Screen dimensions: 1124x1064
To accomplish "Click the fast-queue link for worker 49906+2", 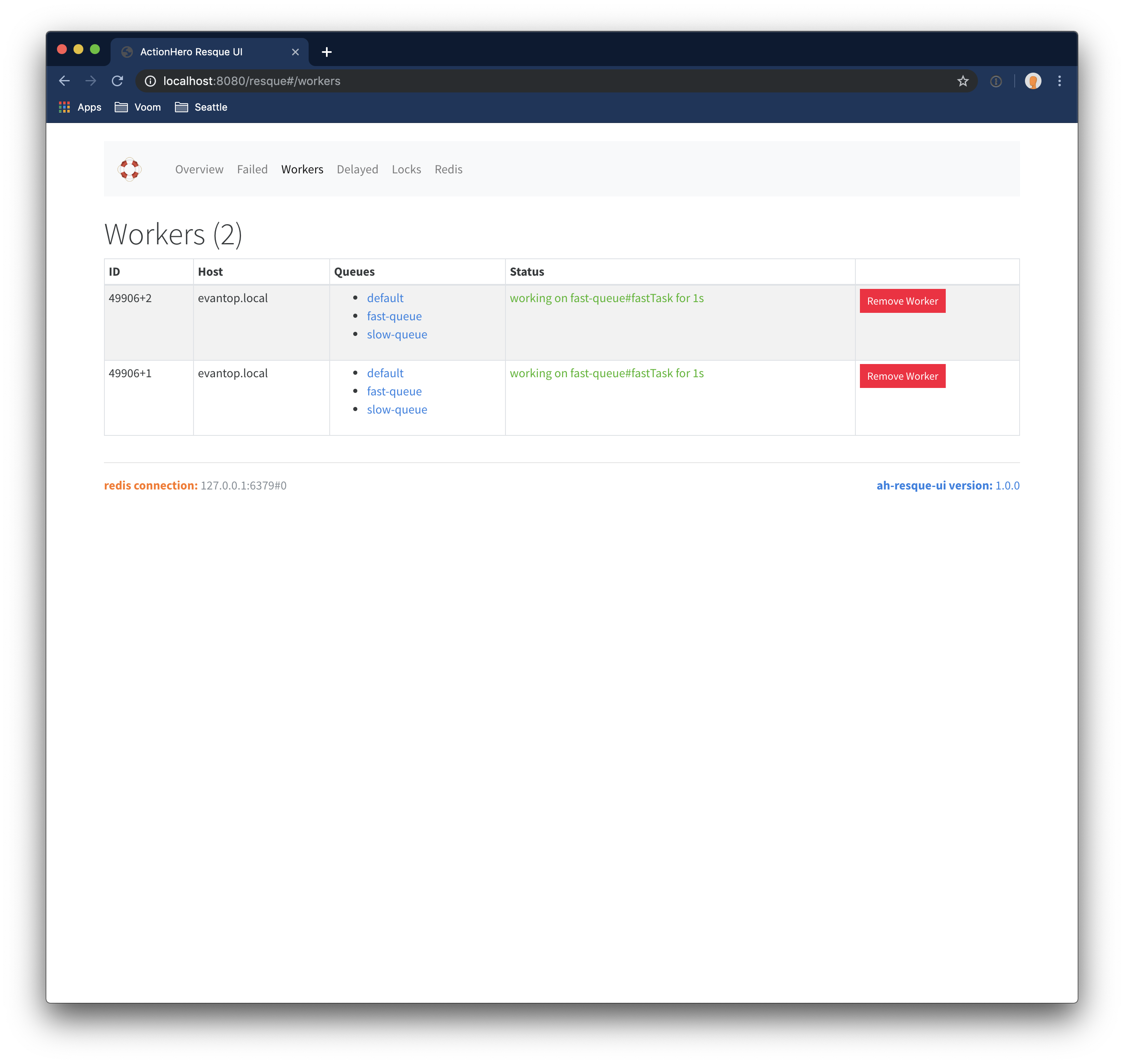I will [x=394, y=316].
